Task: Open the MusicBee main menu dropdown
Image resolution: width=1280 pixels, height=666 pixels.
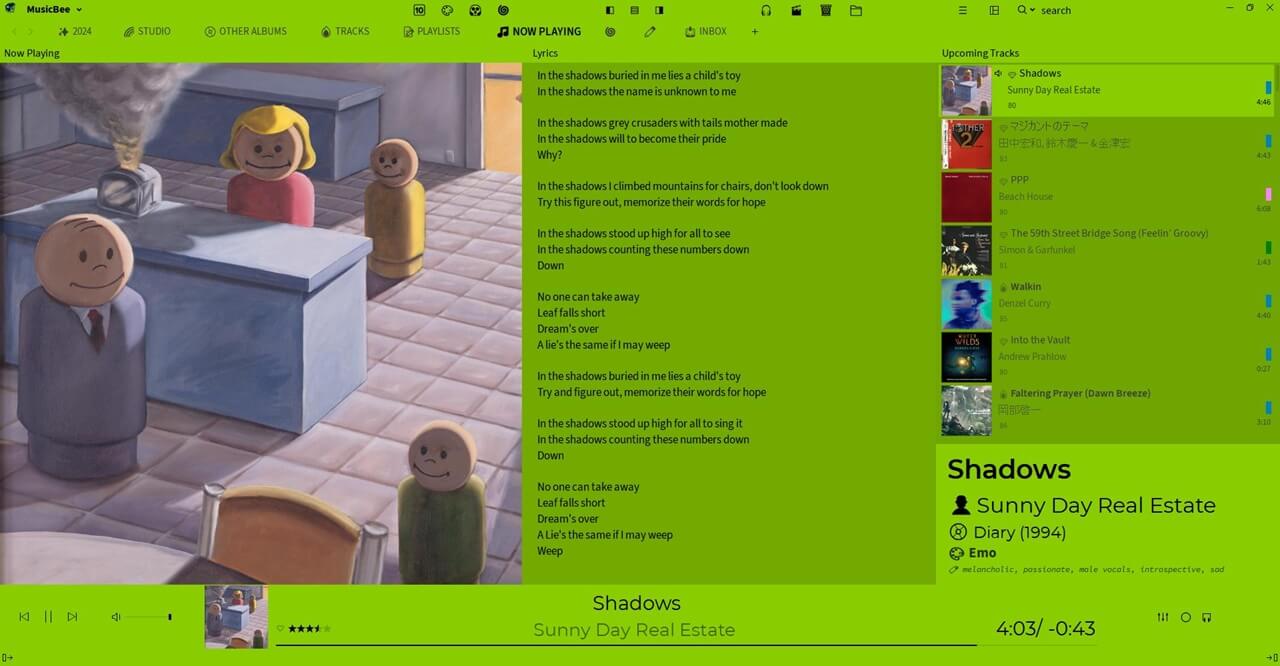Action: pos(53,9)
